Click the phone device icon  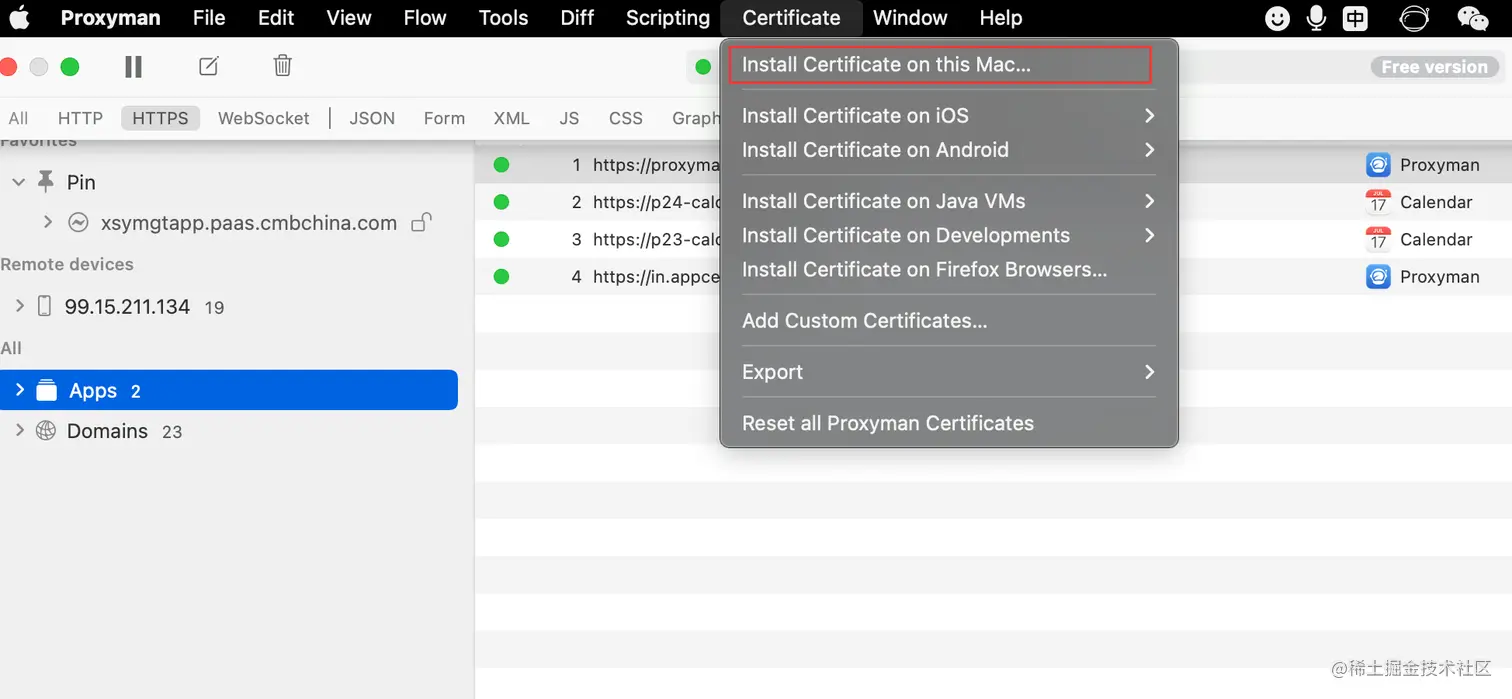click(x=44, y=307)
